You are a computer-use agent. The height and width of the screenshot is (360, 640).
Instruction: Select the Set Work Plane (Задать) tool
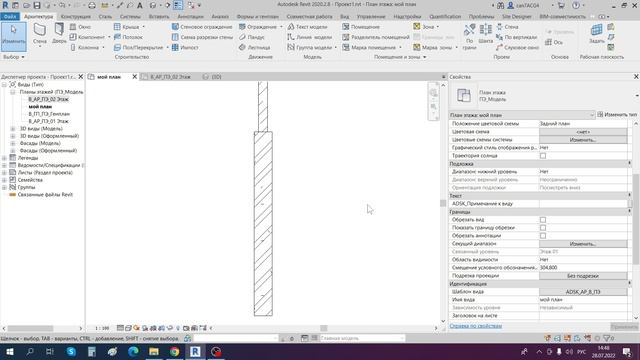(x=597, y=33)
